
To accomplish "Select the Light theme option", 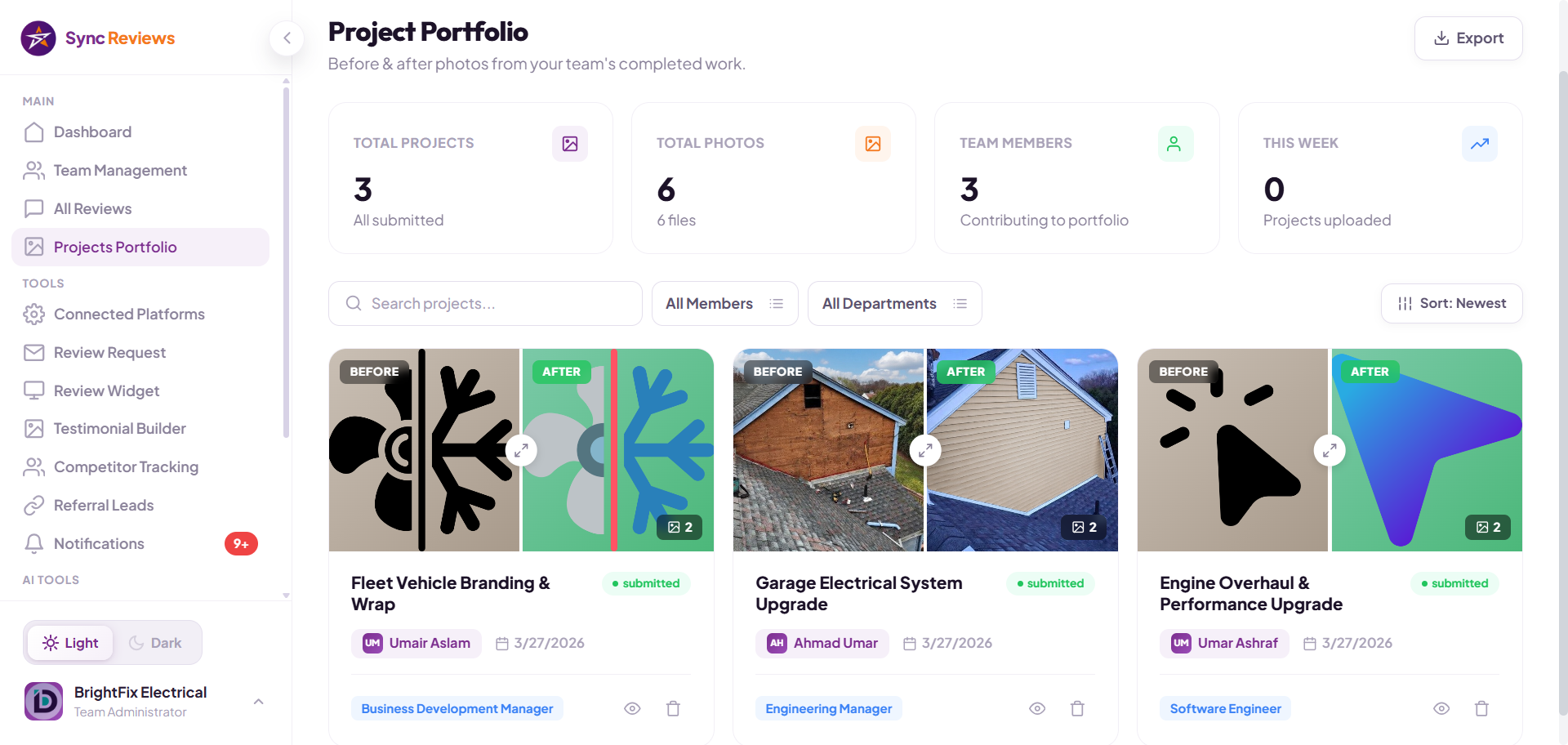I will pyautogui.click(x=70, y=643).
